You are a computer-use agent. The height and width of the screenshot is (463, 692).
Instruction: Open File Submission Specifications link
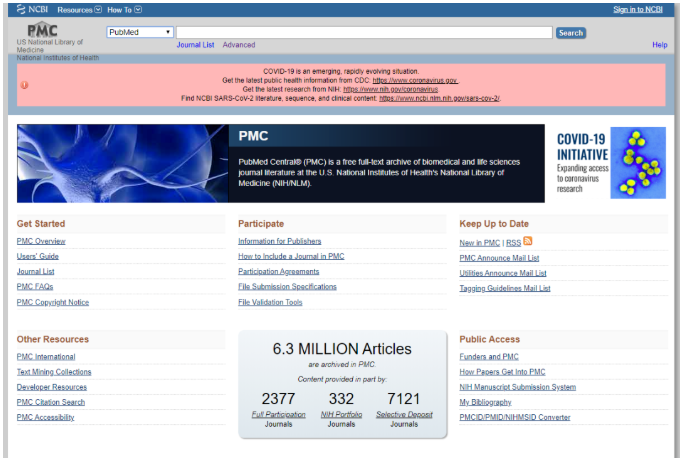287,286
